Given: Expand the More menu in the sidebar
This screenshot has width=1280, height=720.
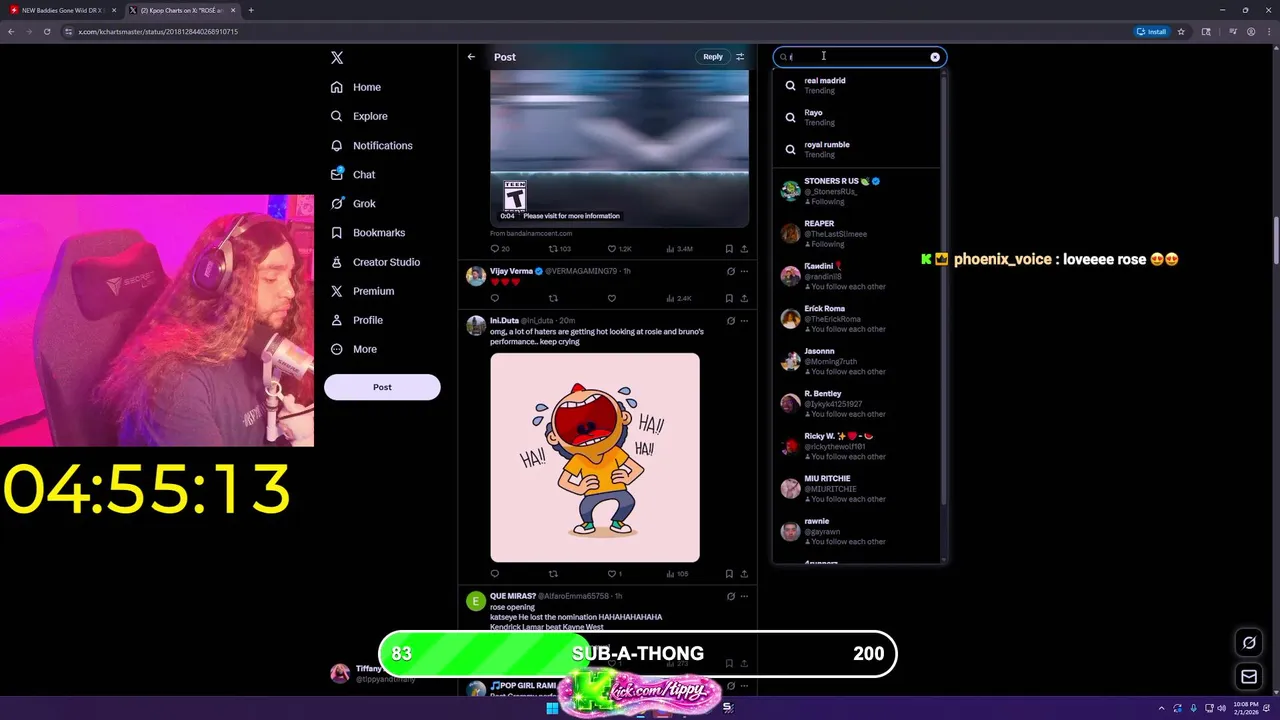Looking at the screenshot, I should point(353,349).
